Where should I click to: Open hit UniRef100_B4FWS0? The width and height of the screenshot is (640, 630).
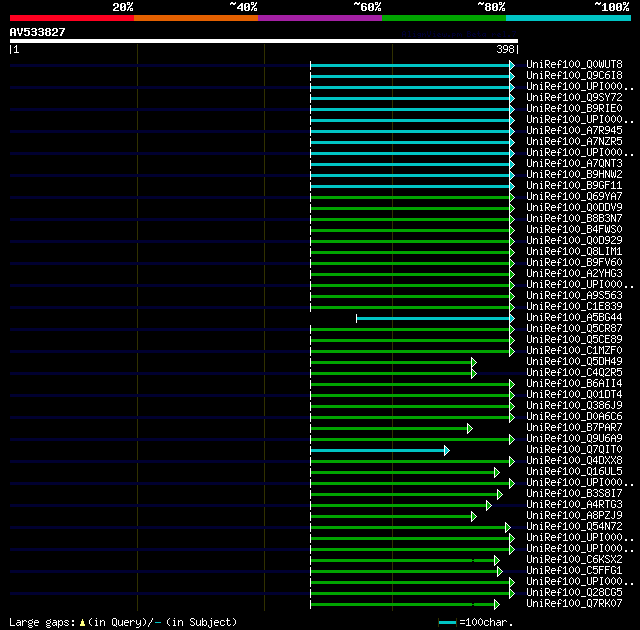pyautogui.click(x=574, y=230)
